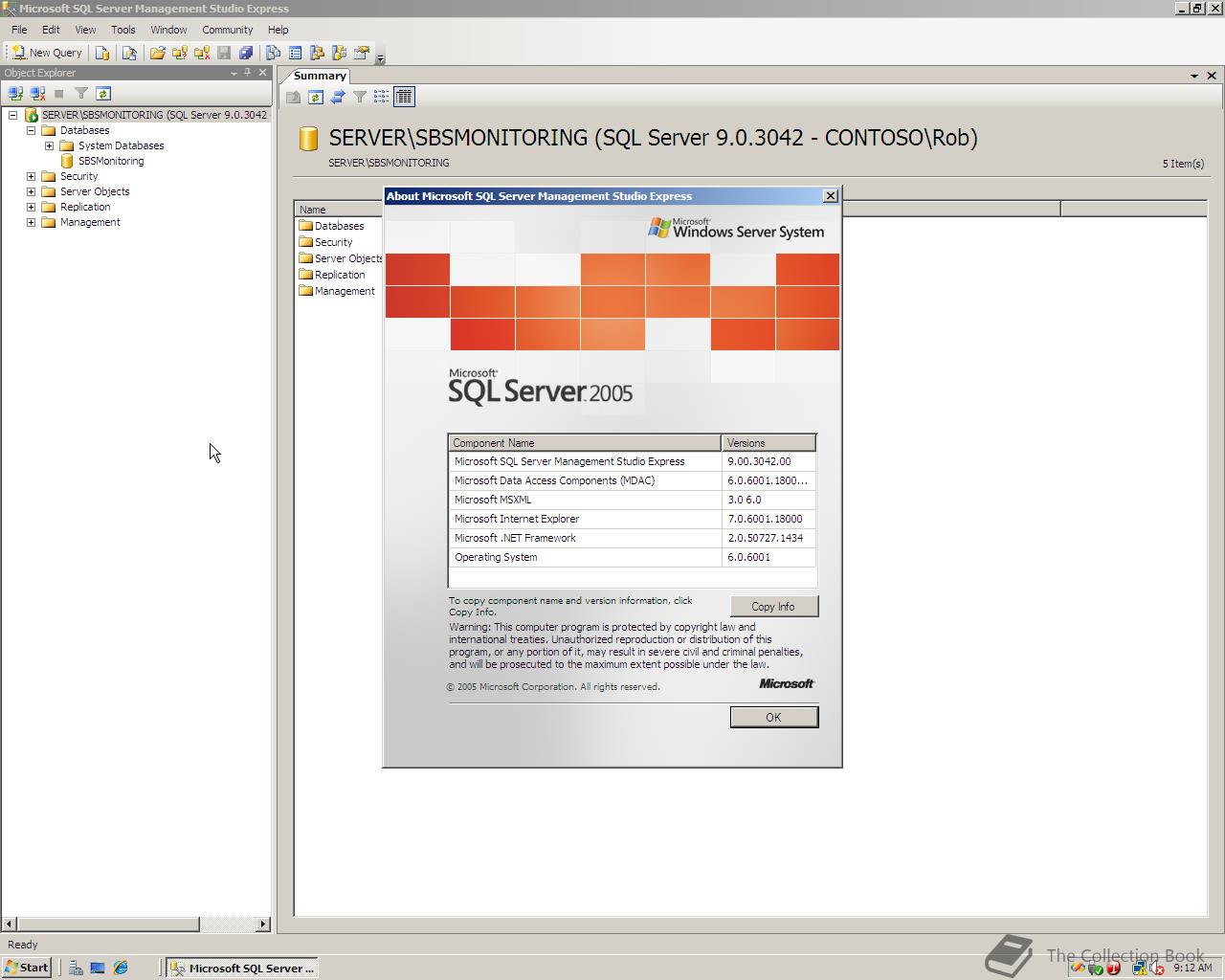1225x980 pixels.
Task: Click the Refresh icon in Summary toolbar
Action: [x=316, y=97]
